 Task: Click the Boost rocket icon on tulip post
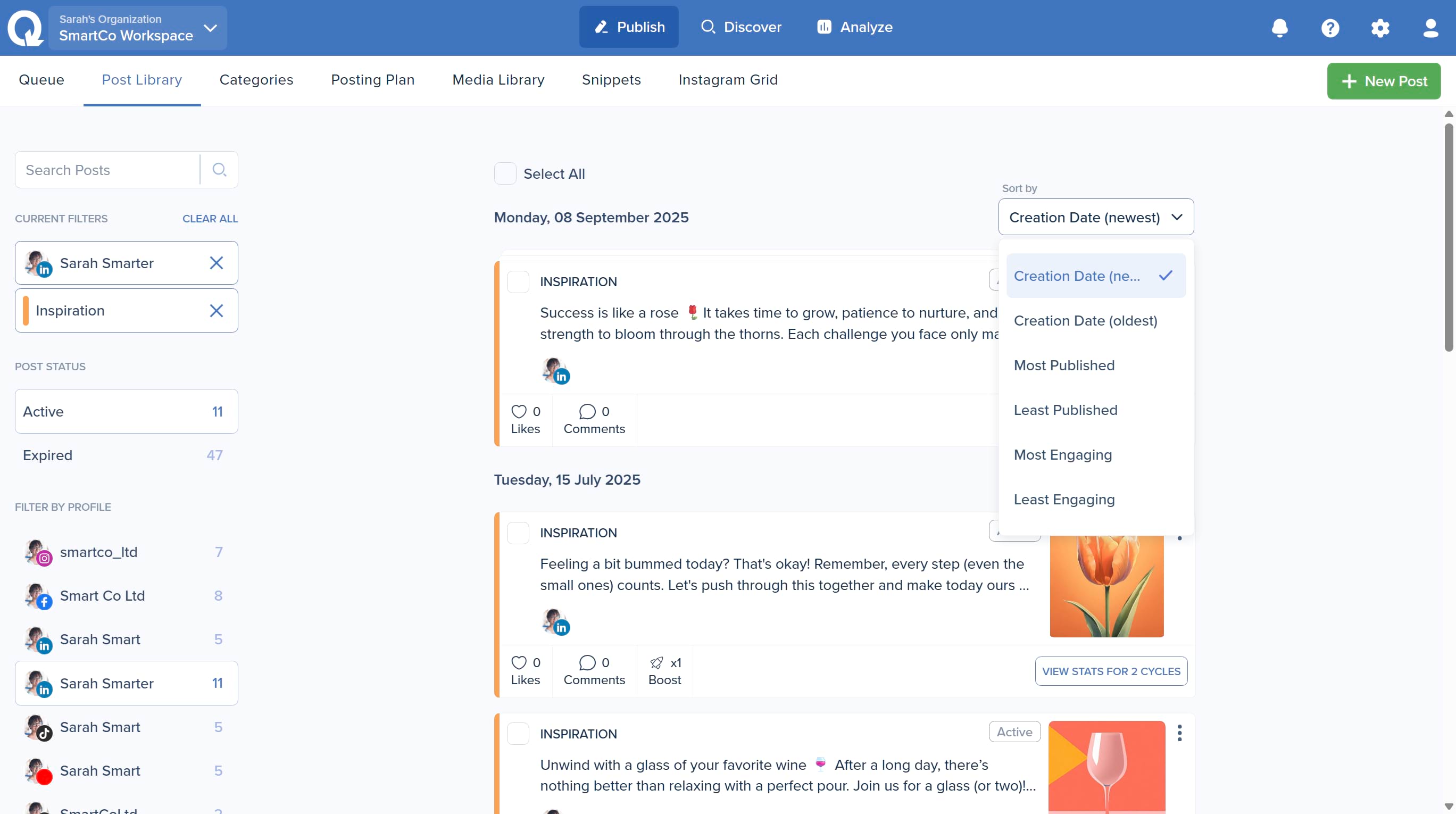(657, 662)
